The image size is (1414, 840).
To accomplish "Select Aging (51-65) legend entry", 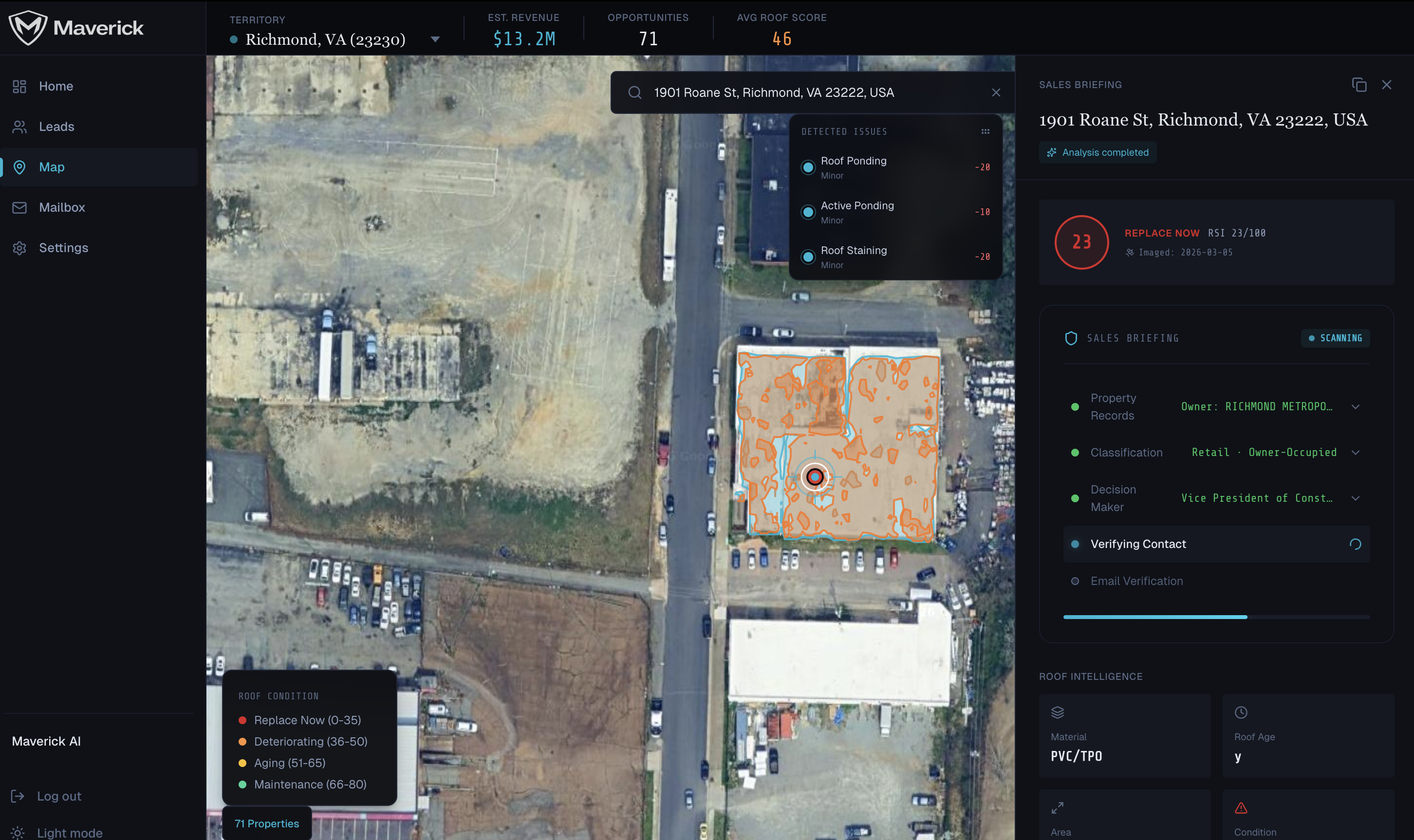I will click(282, 763).
